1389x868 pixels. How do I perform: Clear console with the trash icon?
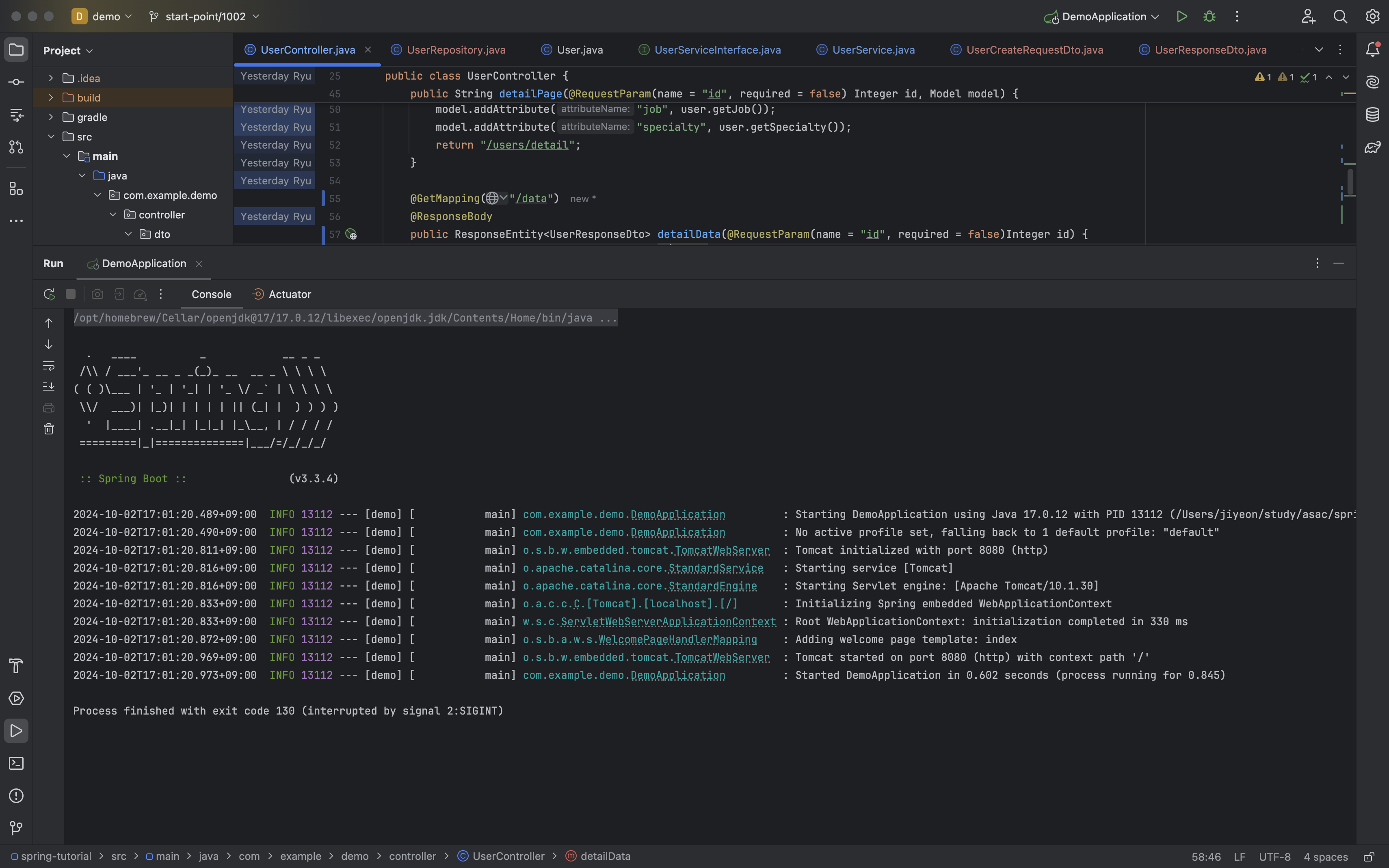49,429
